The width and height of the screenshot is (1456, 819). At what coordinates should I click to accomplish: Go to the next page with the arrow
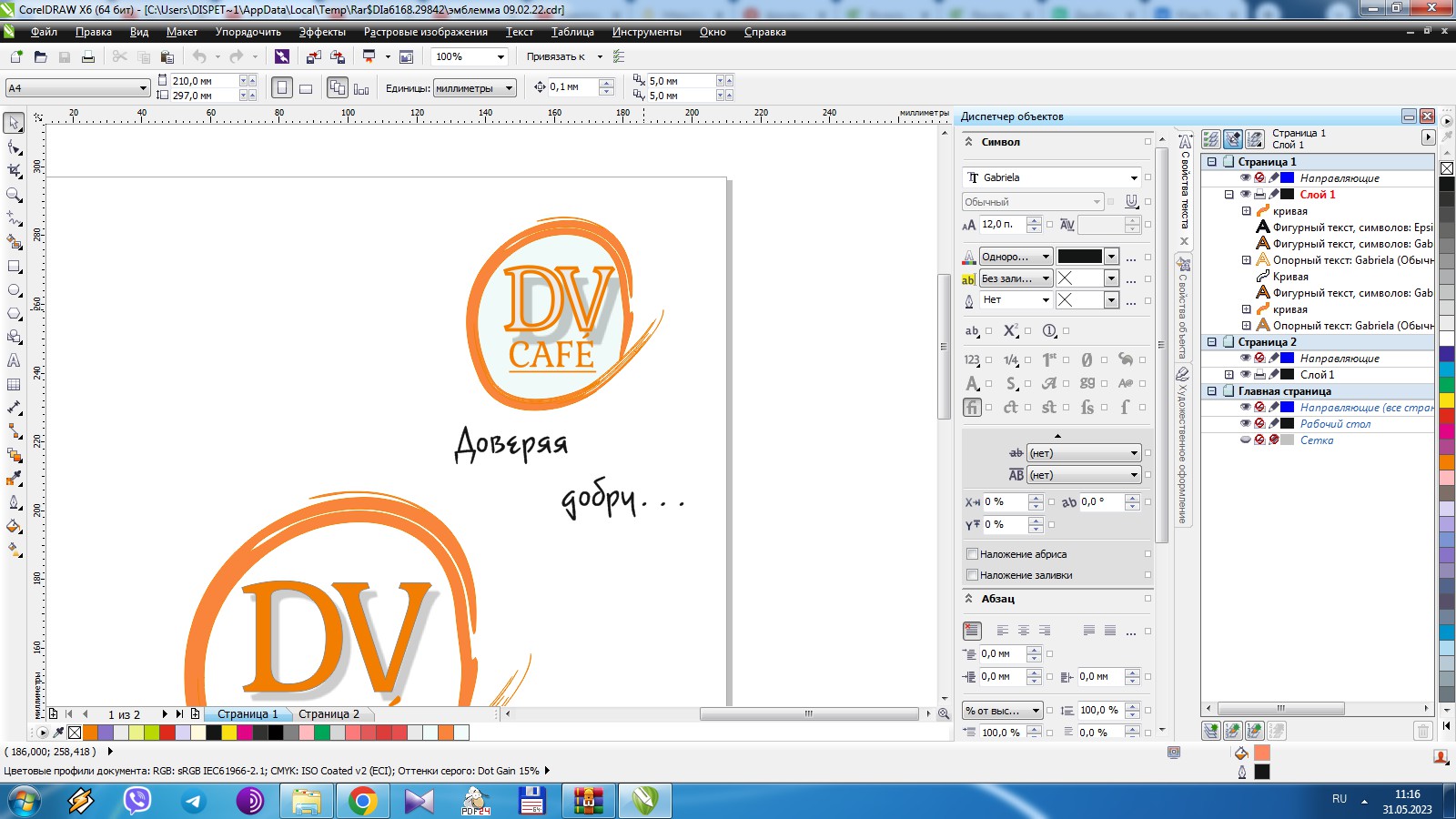pyautogui.click(x=164, y=714)
